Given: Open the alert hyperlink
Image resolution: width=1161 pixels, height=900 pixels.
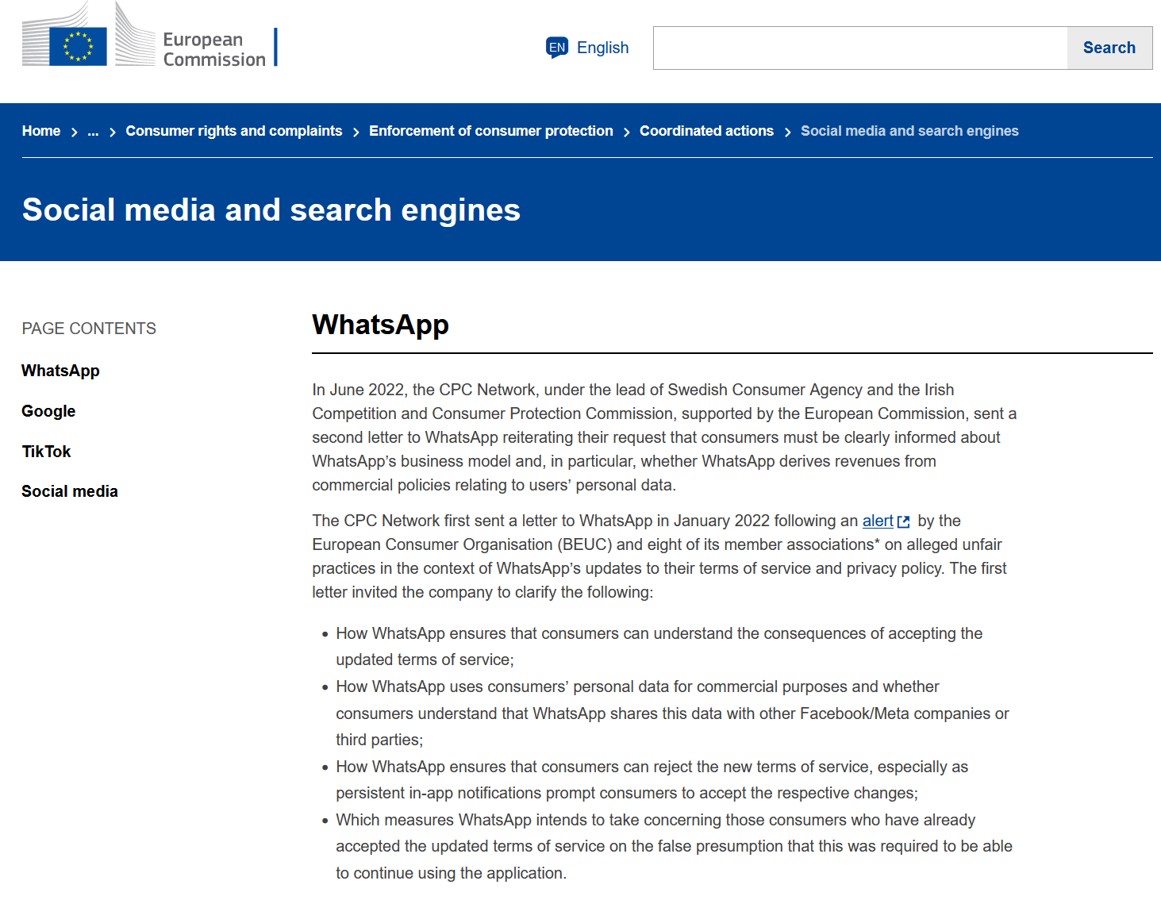Looking at the screenshot, I should point(877,521).
